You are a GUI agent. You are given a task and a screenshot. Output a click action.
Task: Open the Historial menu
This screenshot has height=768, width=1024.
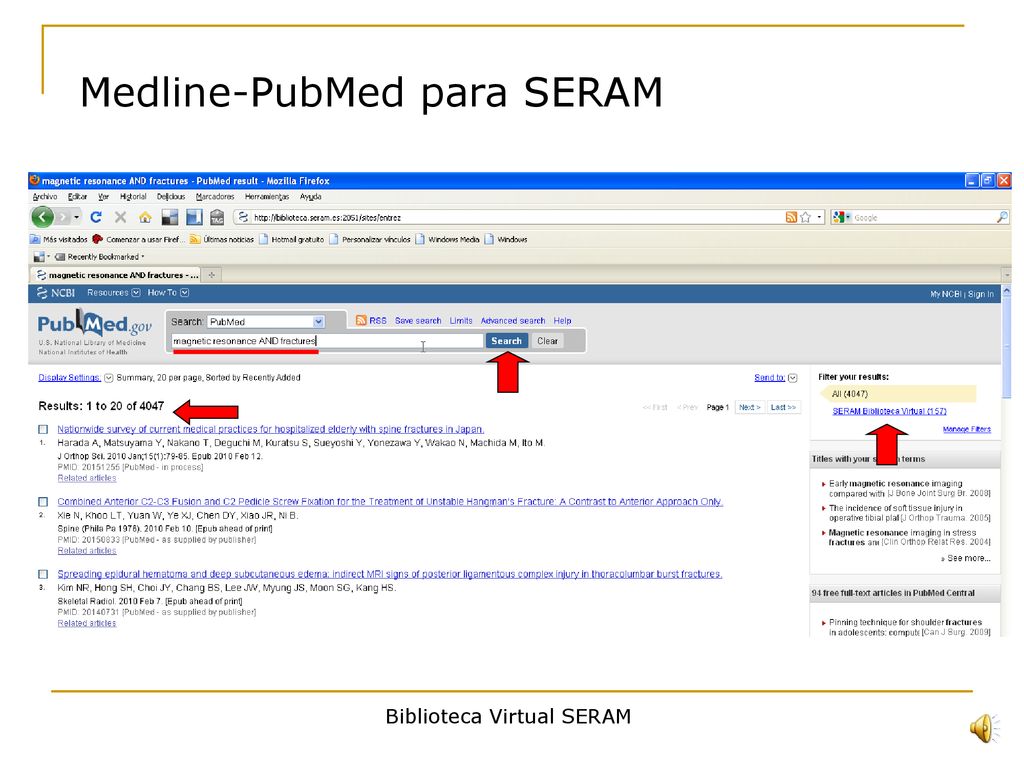(x=133, y=197)
